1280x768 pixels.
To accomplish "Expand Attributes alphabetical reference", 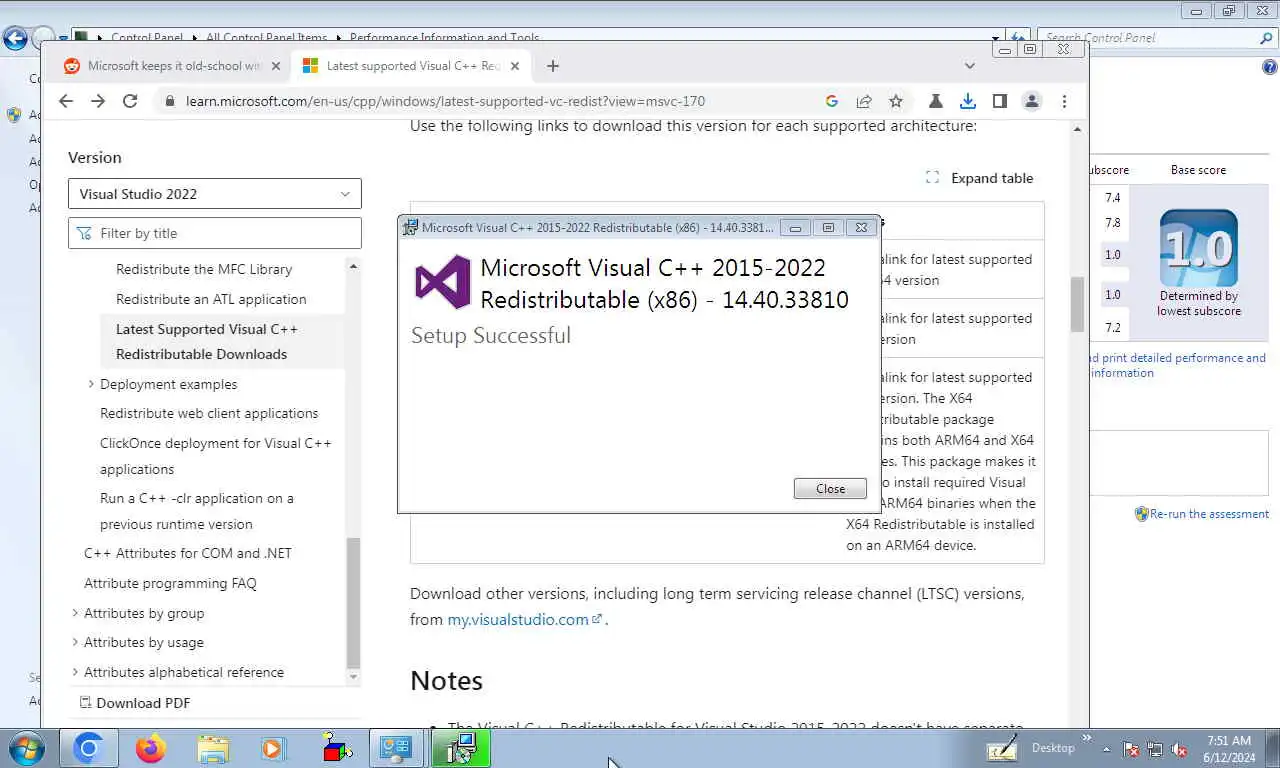I will (75, 672).
